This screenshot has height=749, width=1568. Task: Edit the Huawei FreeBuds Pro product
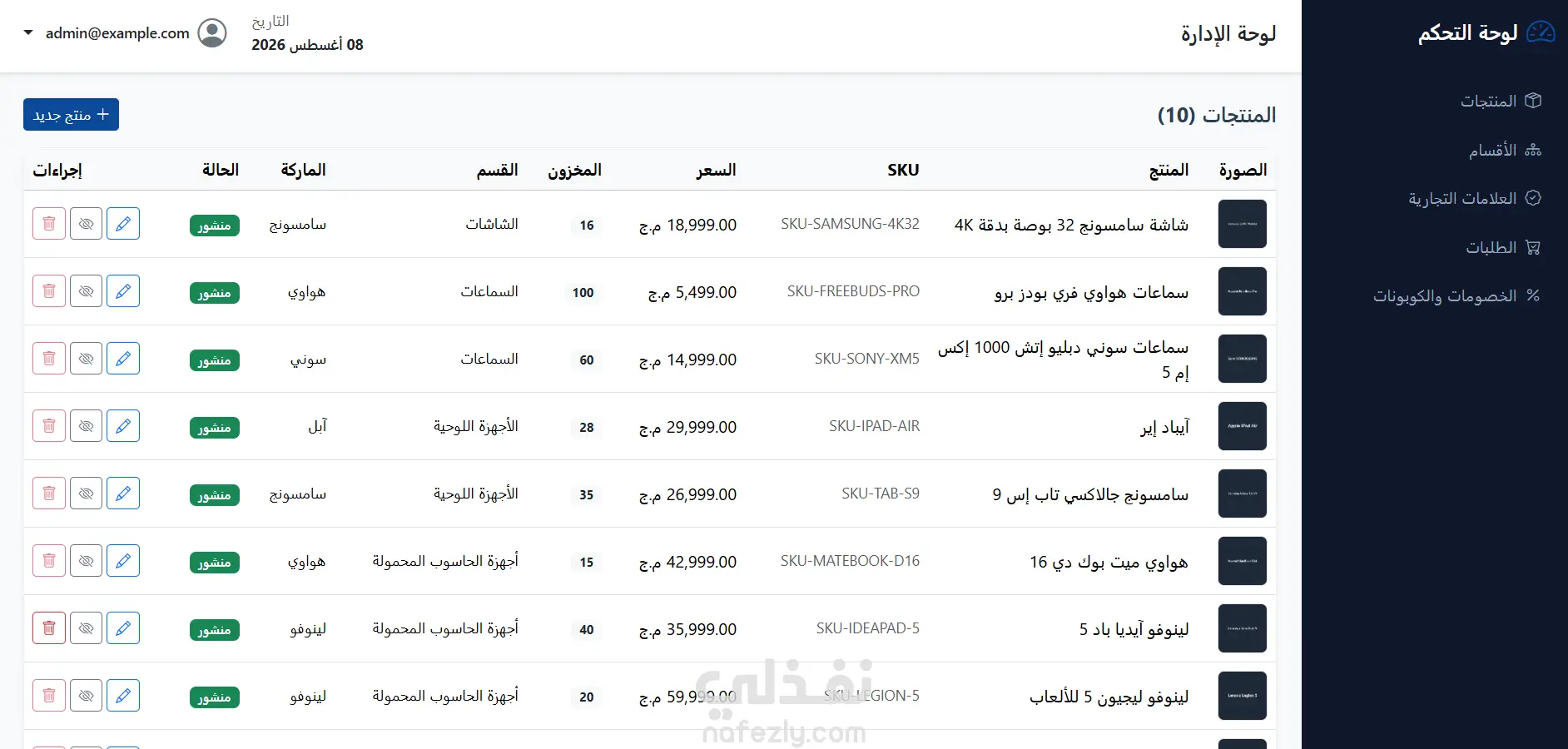point(123,291)
